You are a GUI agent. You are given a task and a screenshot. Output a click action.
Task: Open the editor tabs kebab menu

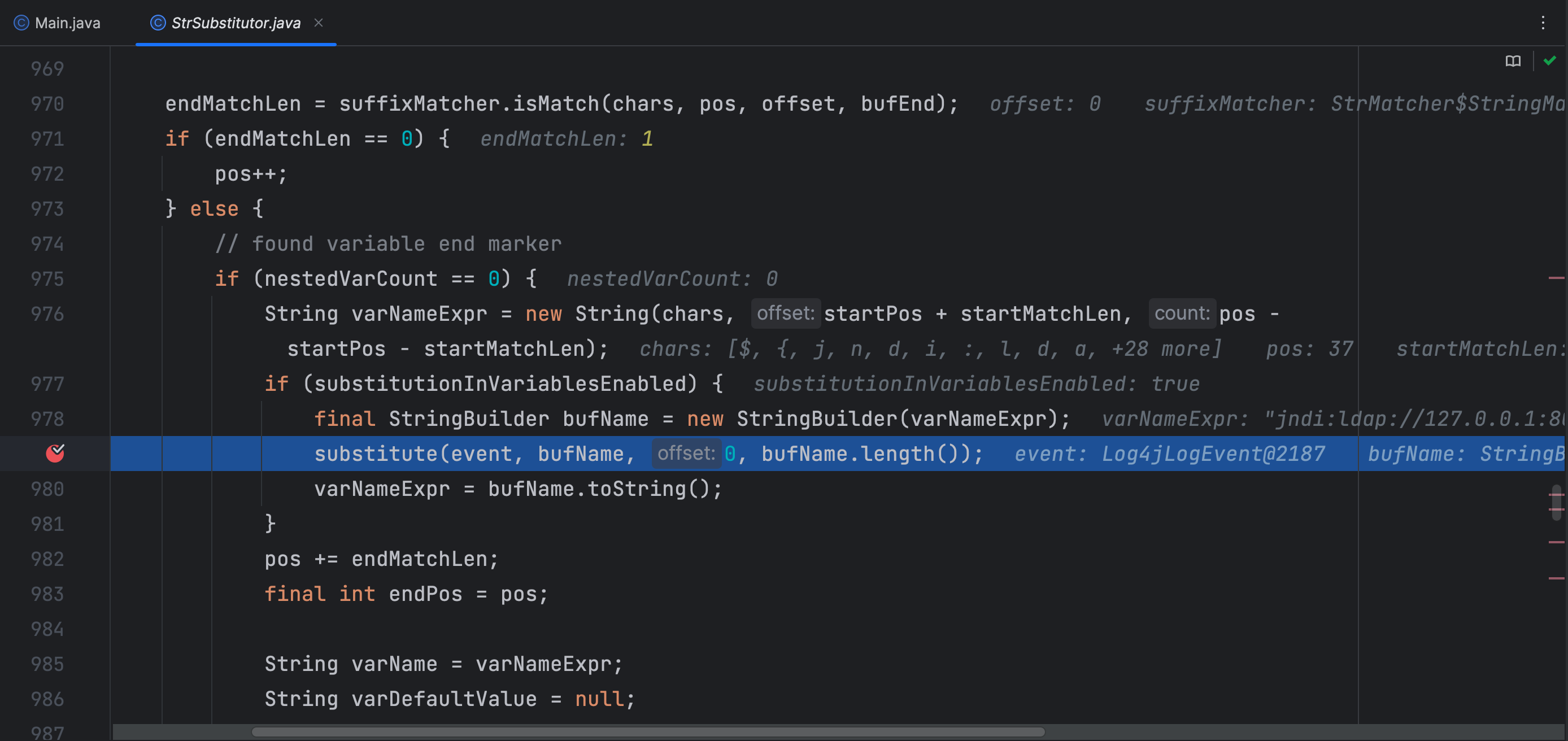1543,23
